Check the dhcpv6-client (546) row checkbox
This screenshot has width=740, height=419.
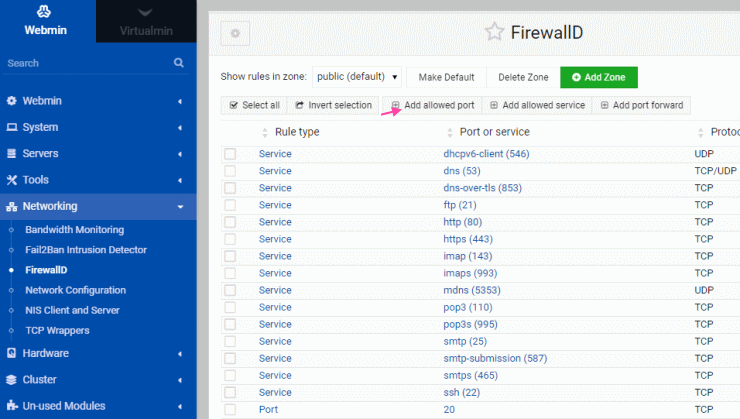click(230, 154)
